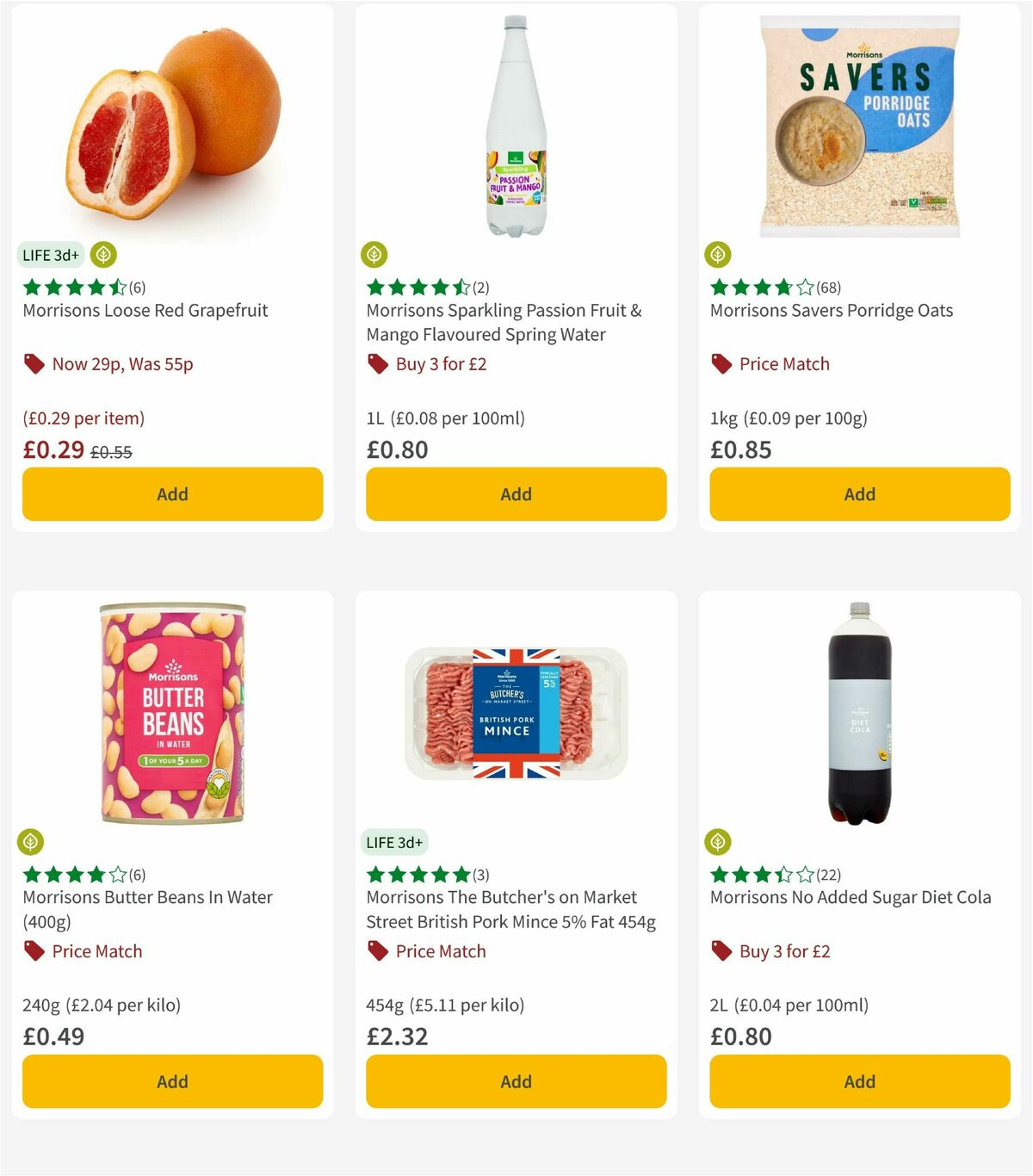Select the leaf icon above Savers Porridge Oats
Screen dimensions: 1033x1176
click(x=720, y=255)
